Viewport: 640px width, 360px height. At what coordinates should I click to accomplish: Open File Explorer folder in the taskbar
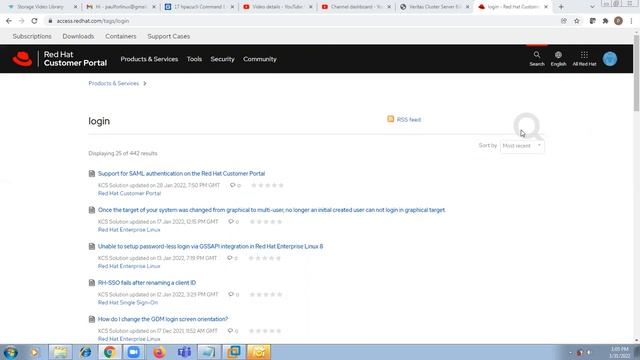(60, 352)
